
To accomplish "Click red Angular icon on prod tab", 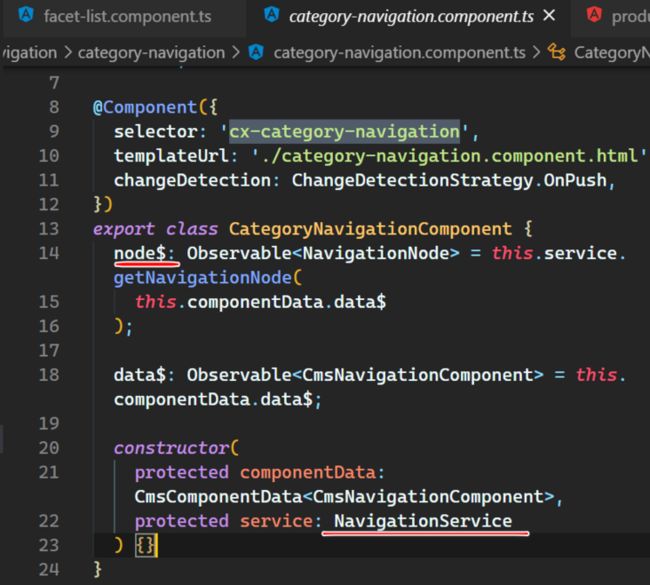I will [594, 15].
